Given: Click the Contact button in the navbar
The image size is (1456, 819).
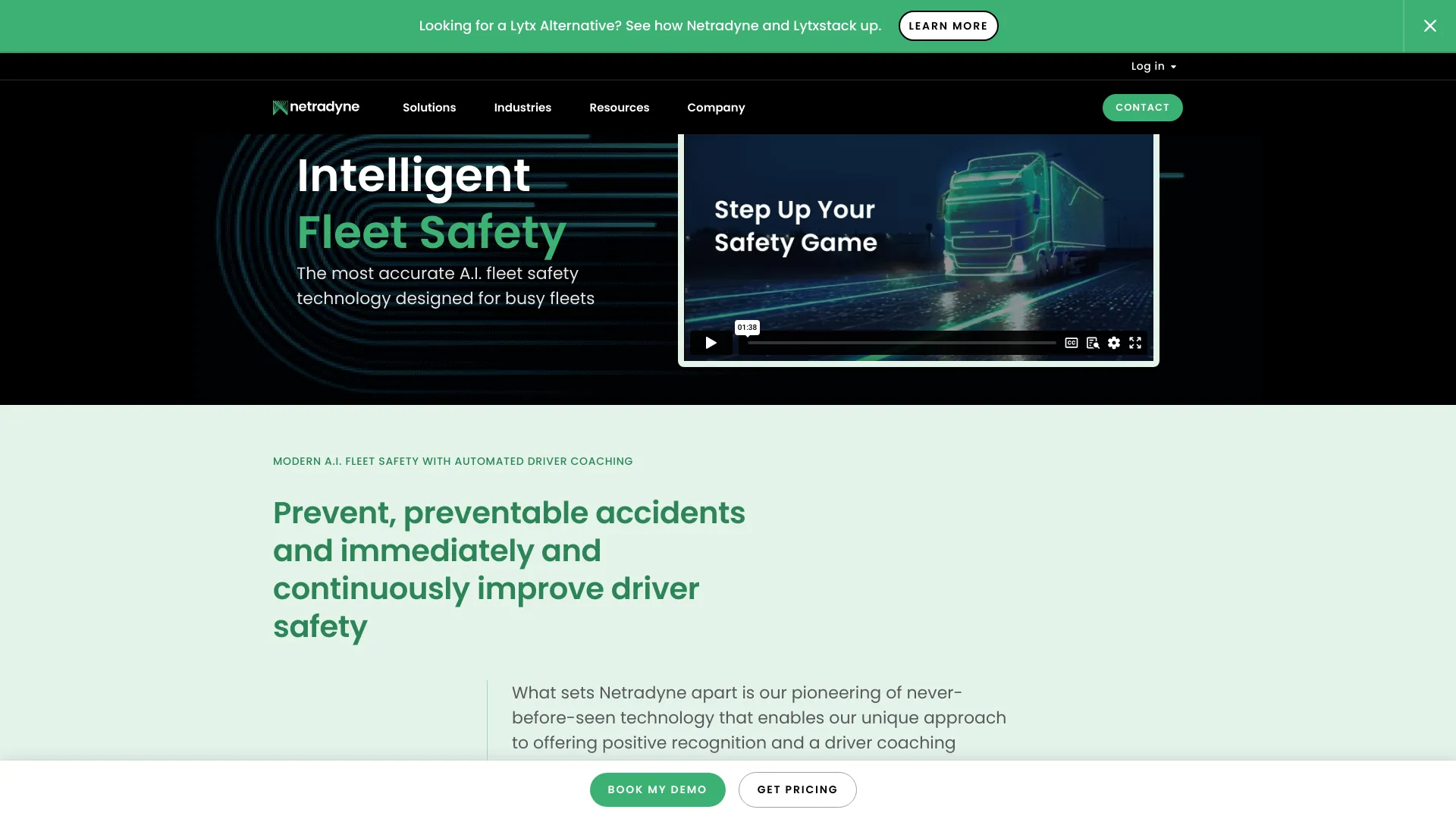Looking at the screenshot, I should [1143, 108].
